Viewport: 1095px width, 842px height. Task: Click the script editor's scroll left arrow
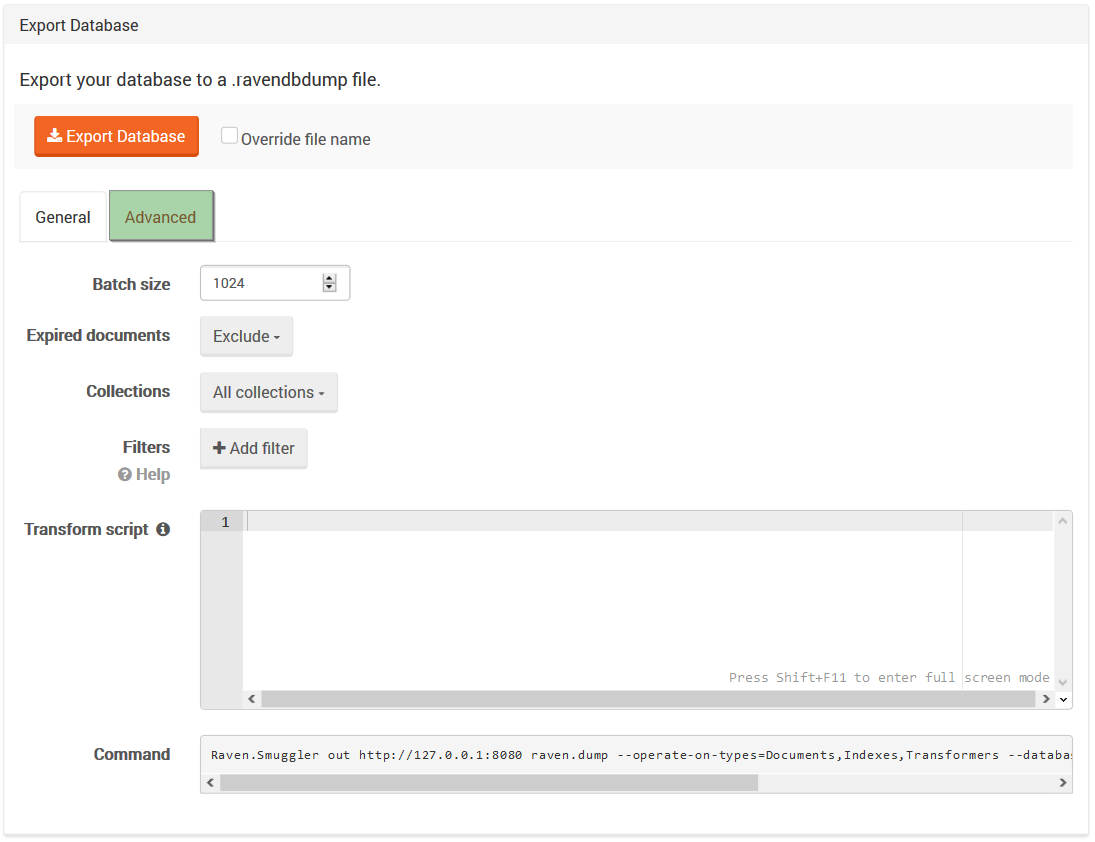251,699
